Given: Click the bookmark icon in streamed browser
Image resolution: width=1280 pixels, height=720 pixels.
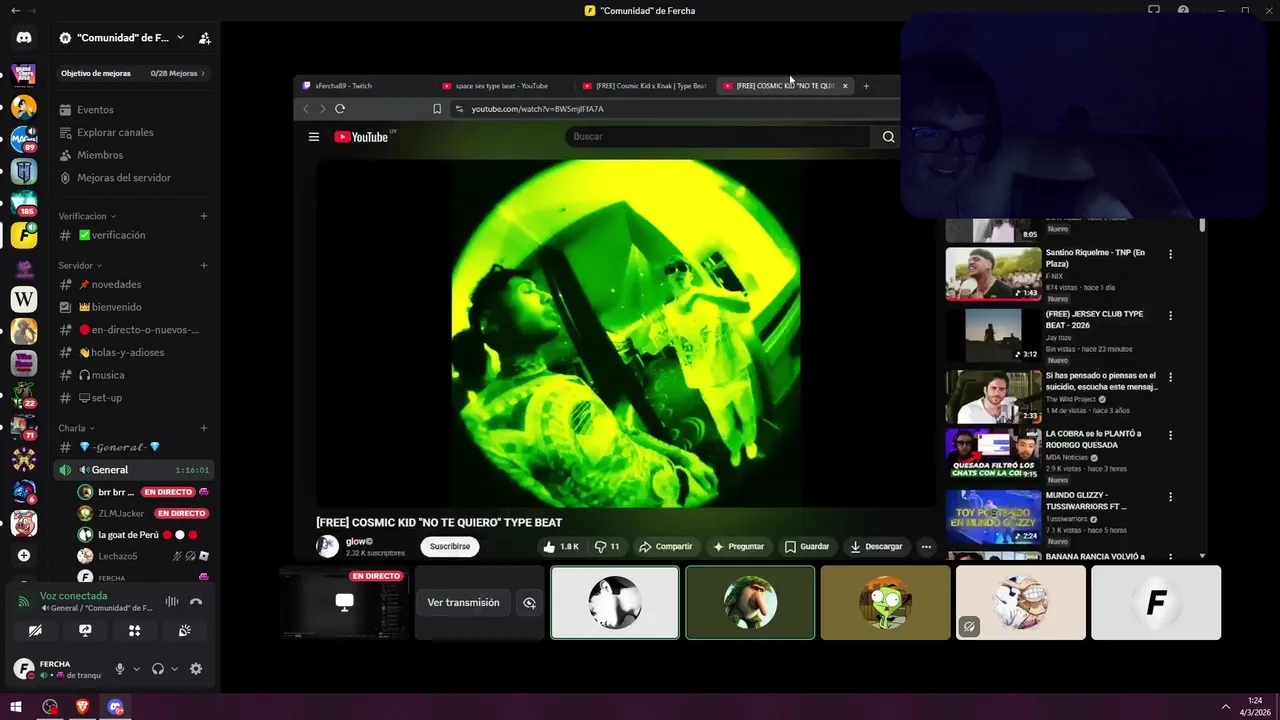Looking at the screenshot, I should pyautogui.click(x=437, y=109).
